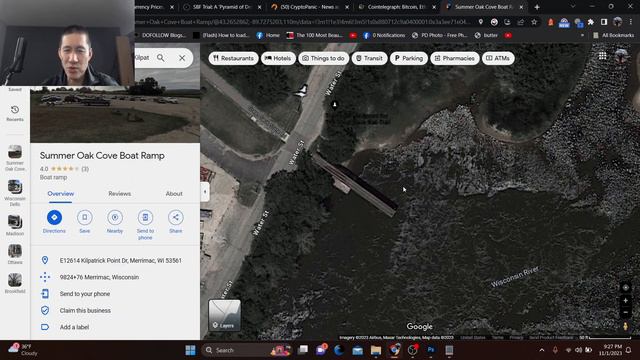
Task: Filter map by ATMs
Action: point(498,58)
